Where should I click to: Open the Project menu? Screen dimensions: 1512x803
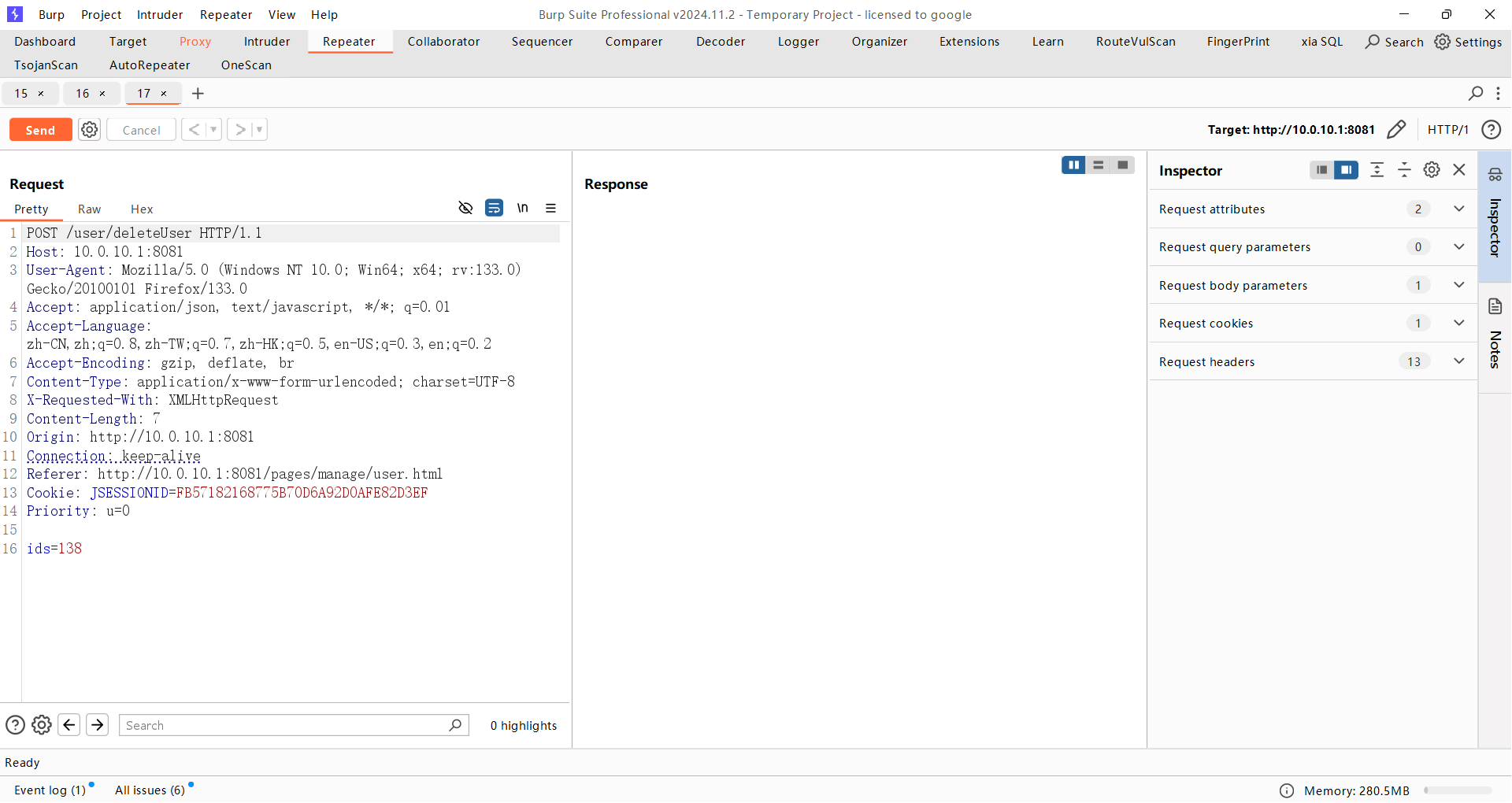click(x=101, y=14)
